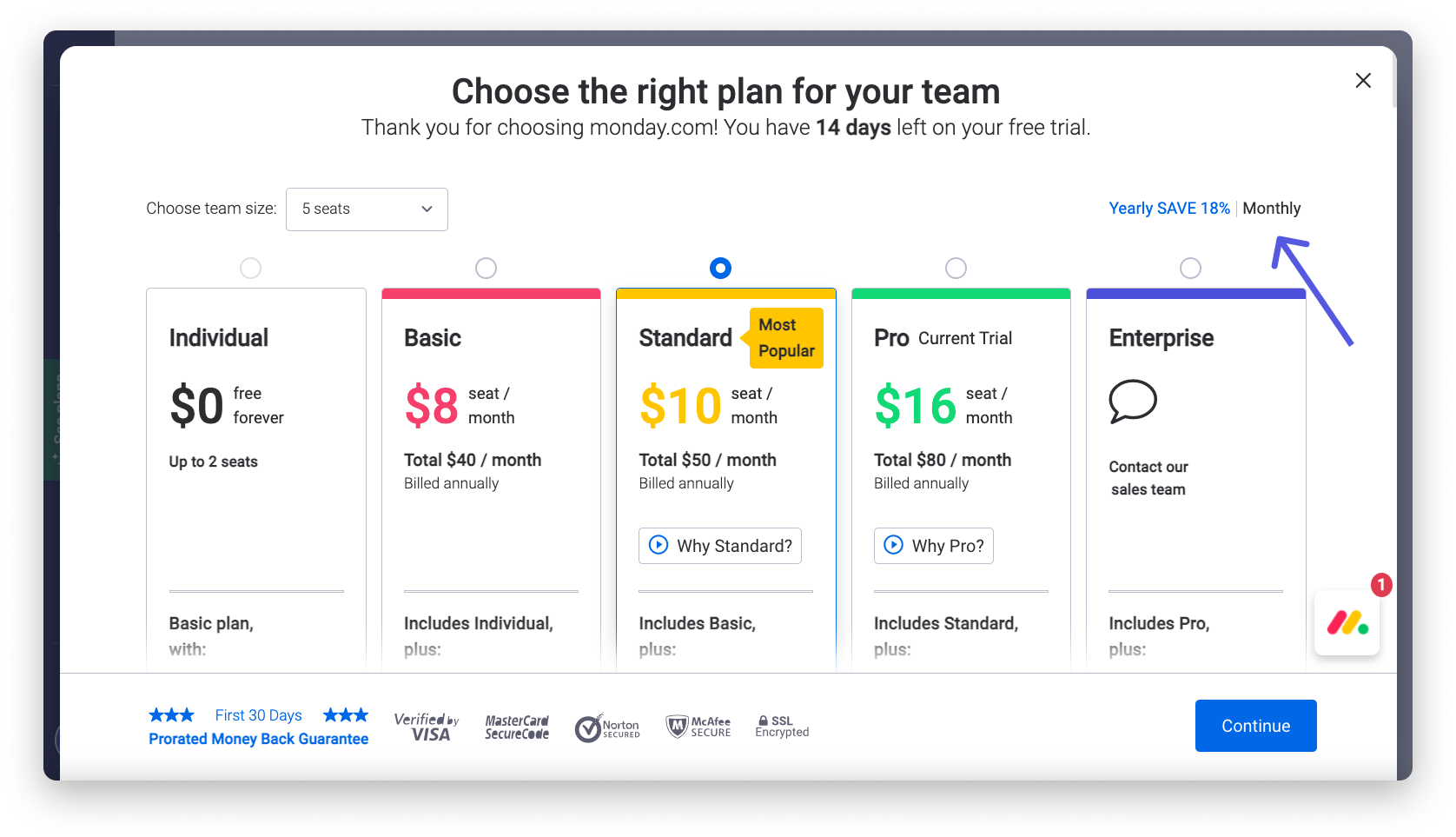Open the team size seats dropdown
Image resolution: width=1456 pixels, height=837 pixels.
367,209
